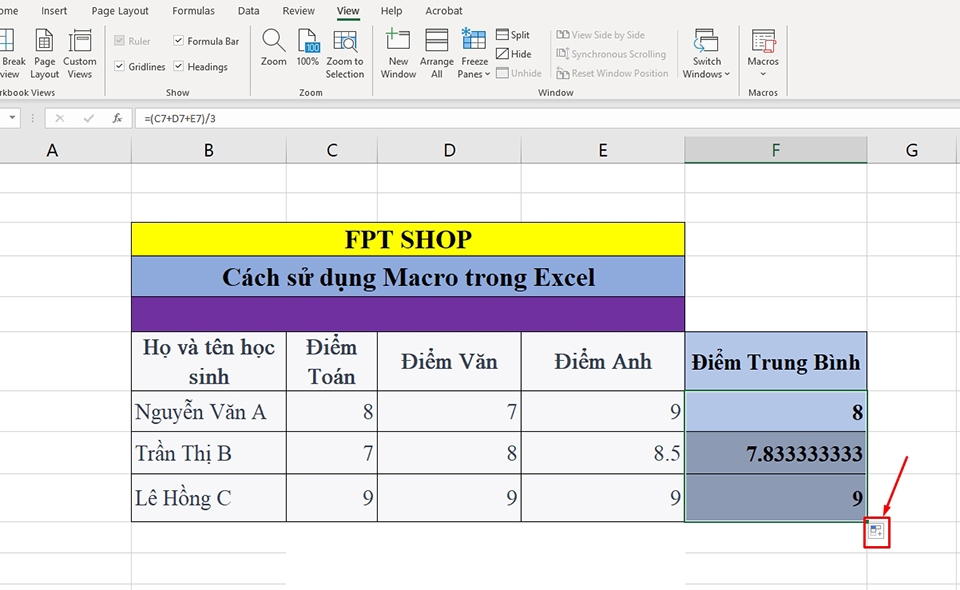Select column D header

(x=449, y=150)
